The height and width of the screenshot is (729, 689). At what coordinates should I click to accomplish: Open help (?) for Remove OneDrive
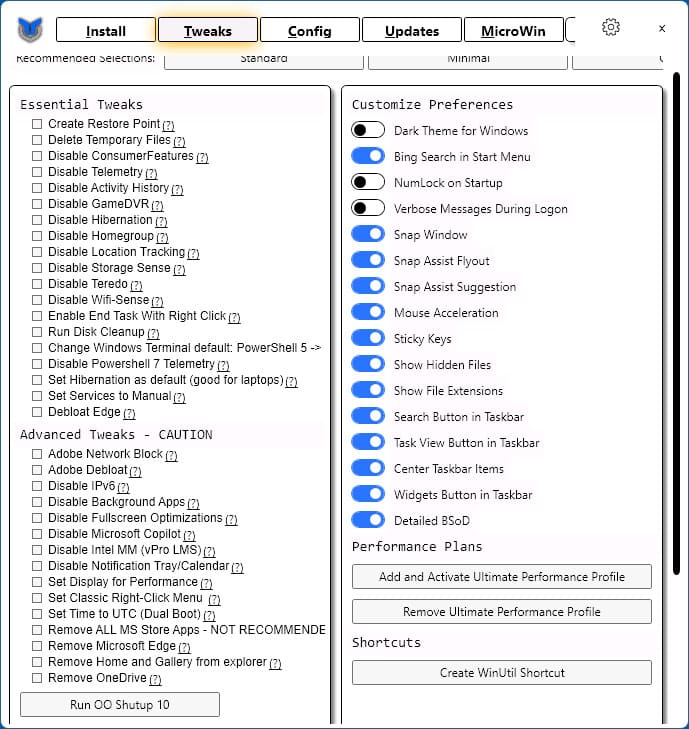pyautogui.click(x=155, y=679)
